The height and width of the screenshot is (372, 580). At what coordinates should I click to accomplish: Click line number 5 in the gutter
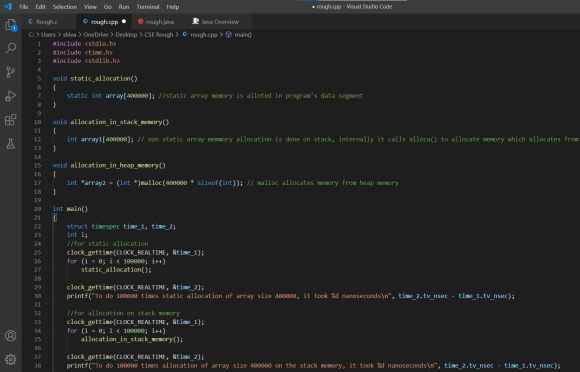[x=39, y=78]
